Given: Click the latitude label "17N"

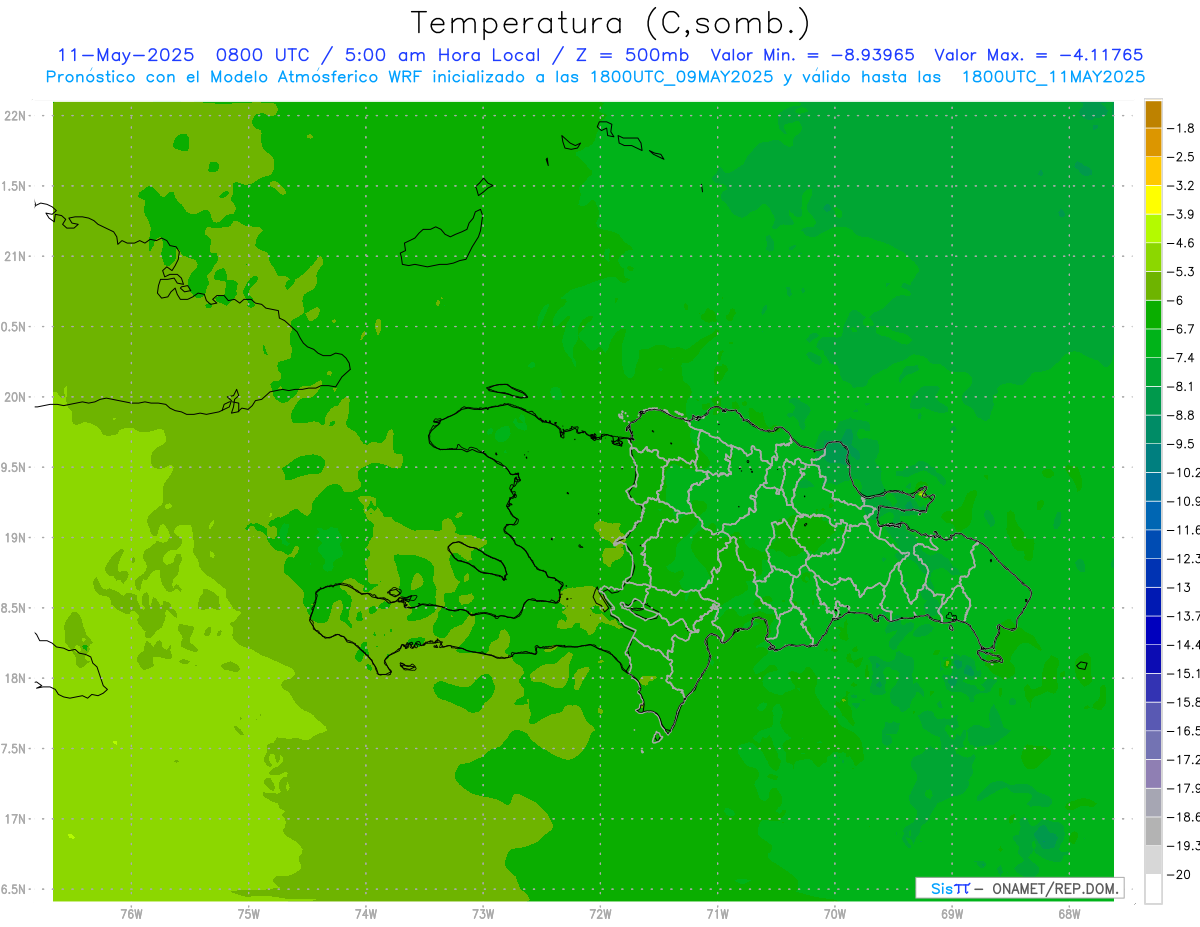Looking at the screenshot, I should (x=17, y=819).
